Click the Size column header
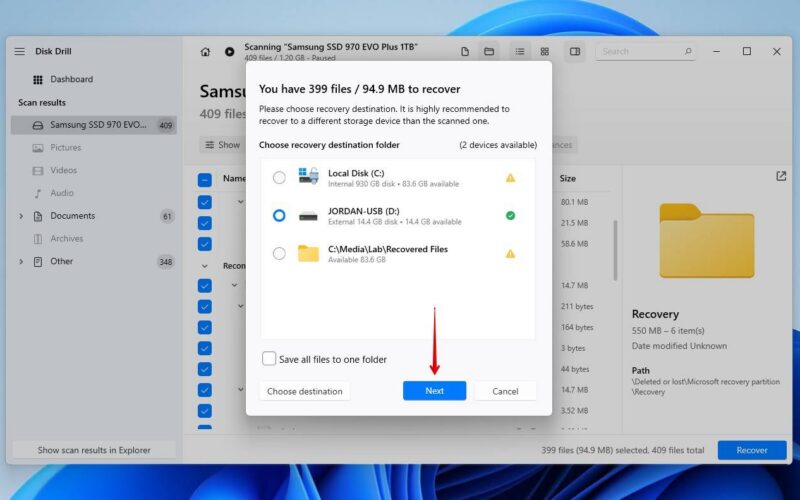 click(567, 179)
